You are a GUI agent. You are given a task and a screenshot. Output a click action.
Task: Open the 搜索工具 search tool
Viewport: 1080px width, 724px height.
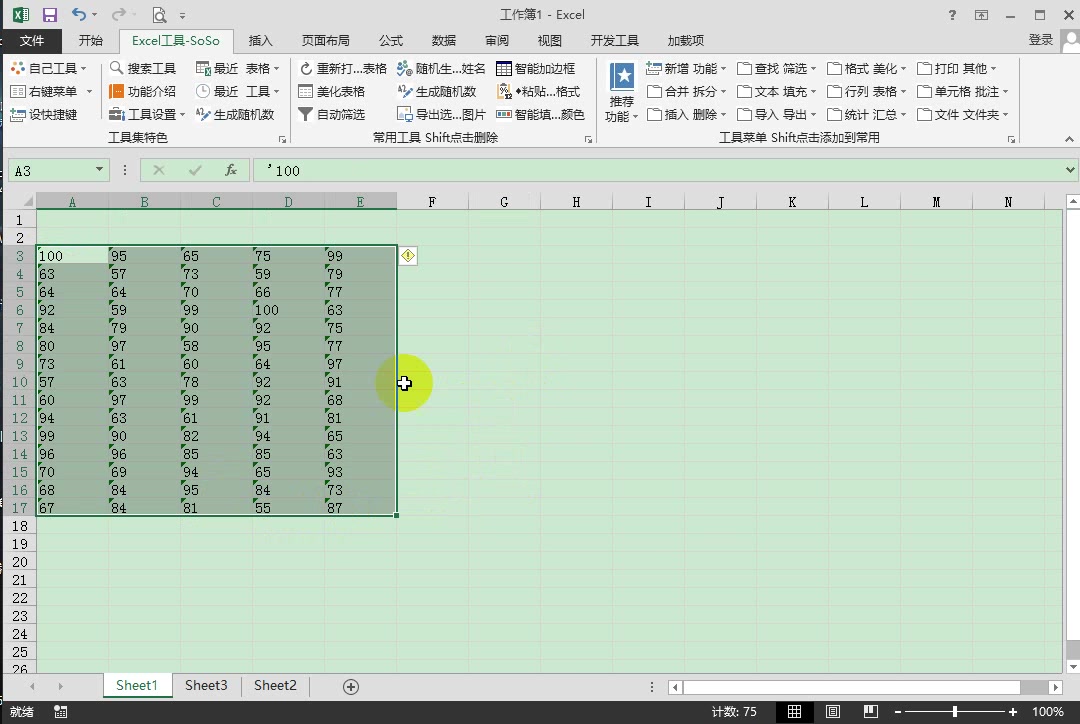coord(146,67)
